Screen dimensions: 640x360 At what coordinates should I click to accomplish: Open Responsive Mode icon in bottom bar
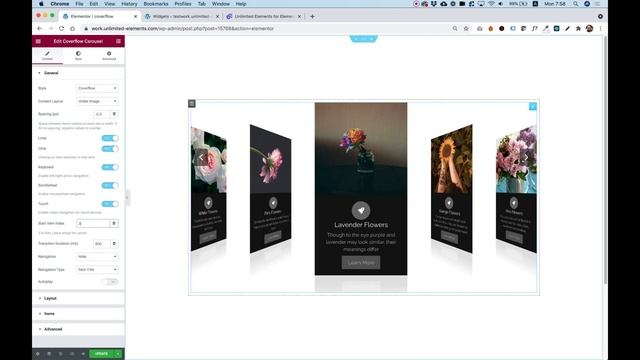point(72,354)
